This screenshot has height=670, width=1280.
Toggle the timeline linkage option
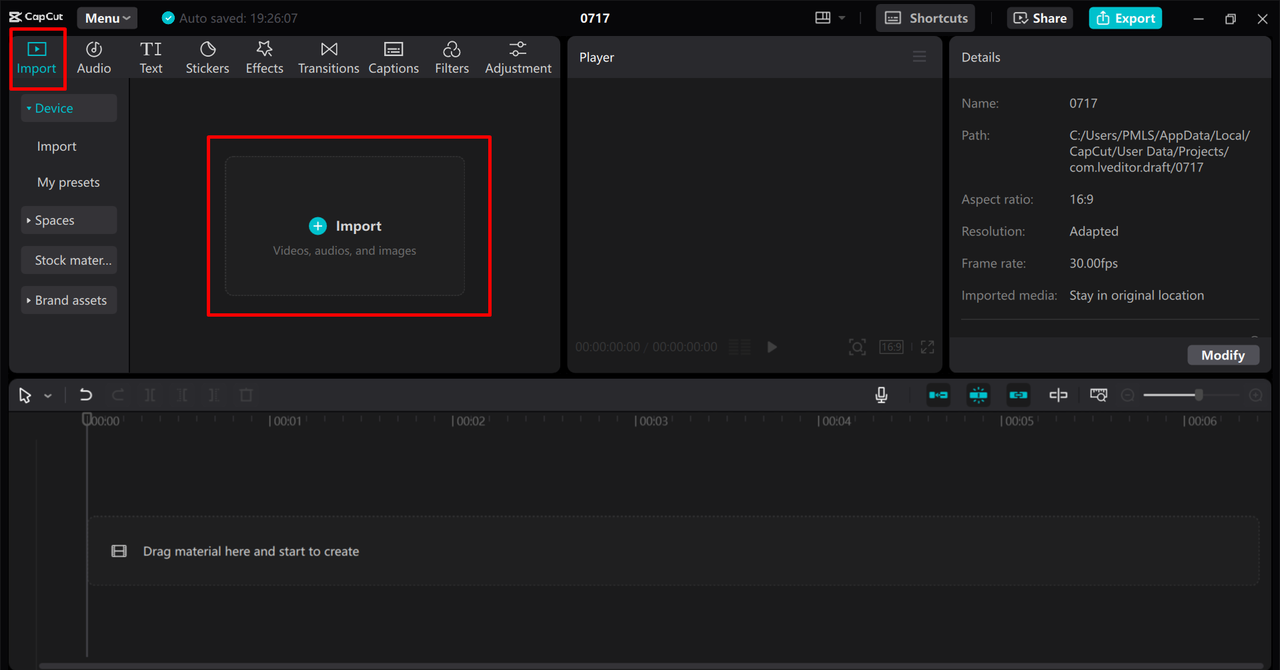pos(1018,395)
